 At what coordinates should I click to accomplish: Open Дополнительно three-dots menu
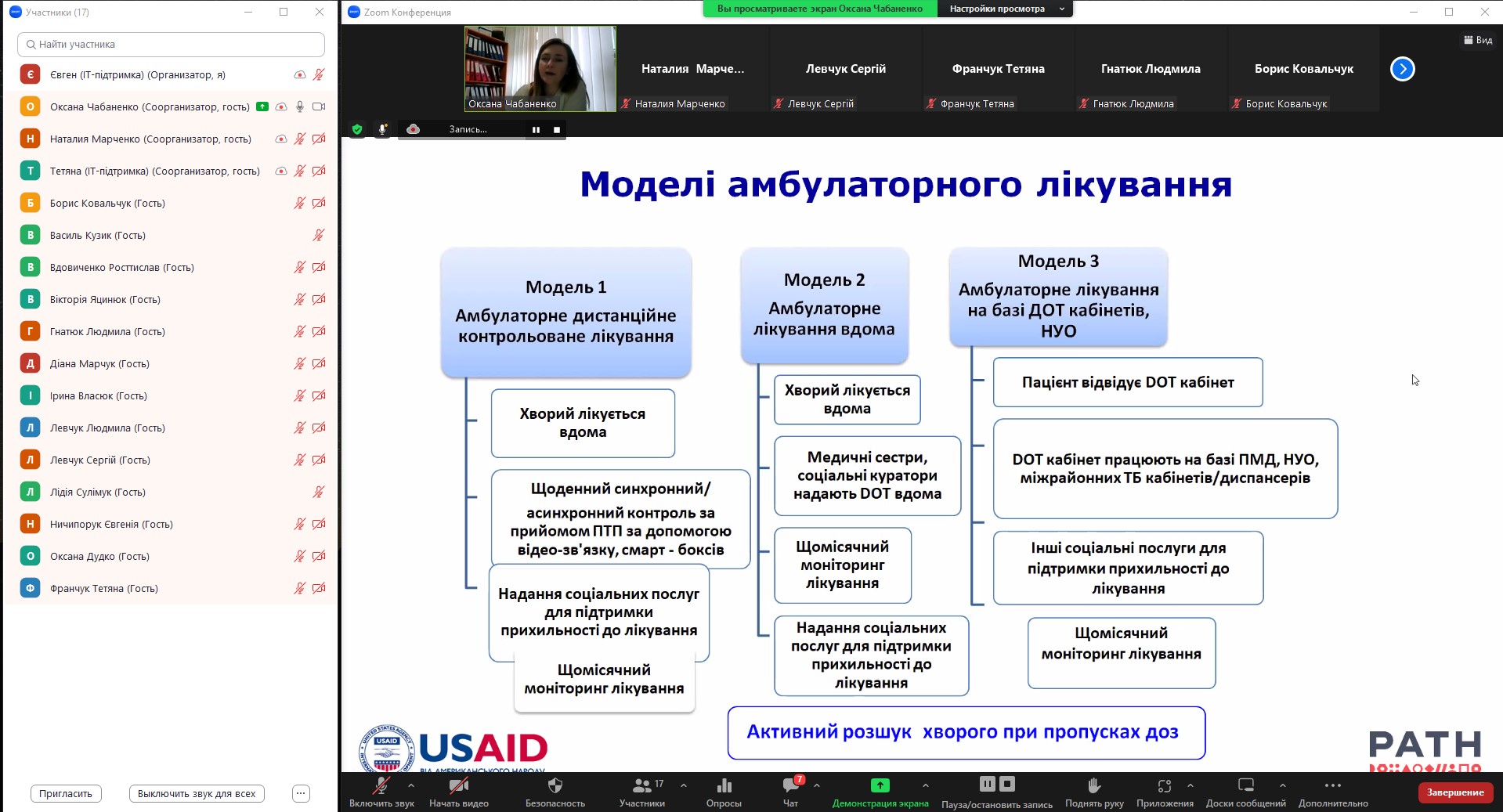pos(1332,785)
